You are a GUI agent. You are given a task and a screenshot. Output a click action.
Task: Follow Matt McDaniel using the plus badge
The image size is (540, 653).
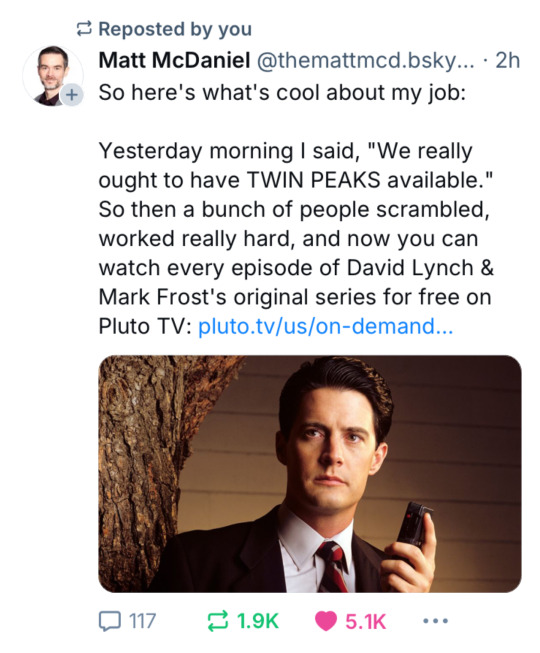(72, 95)
